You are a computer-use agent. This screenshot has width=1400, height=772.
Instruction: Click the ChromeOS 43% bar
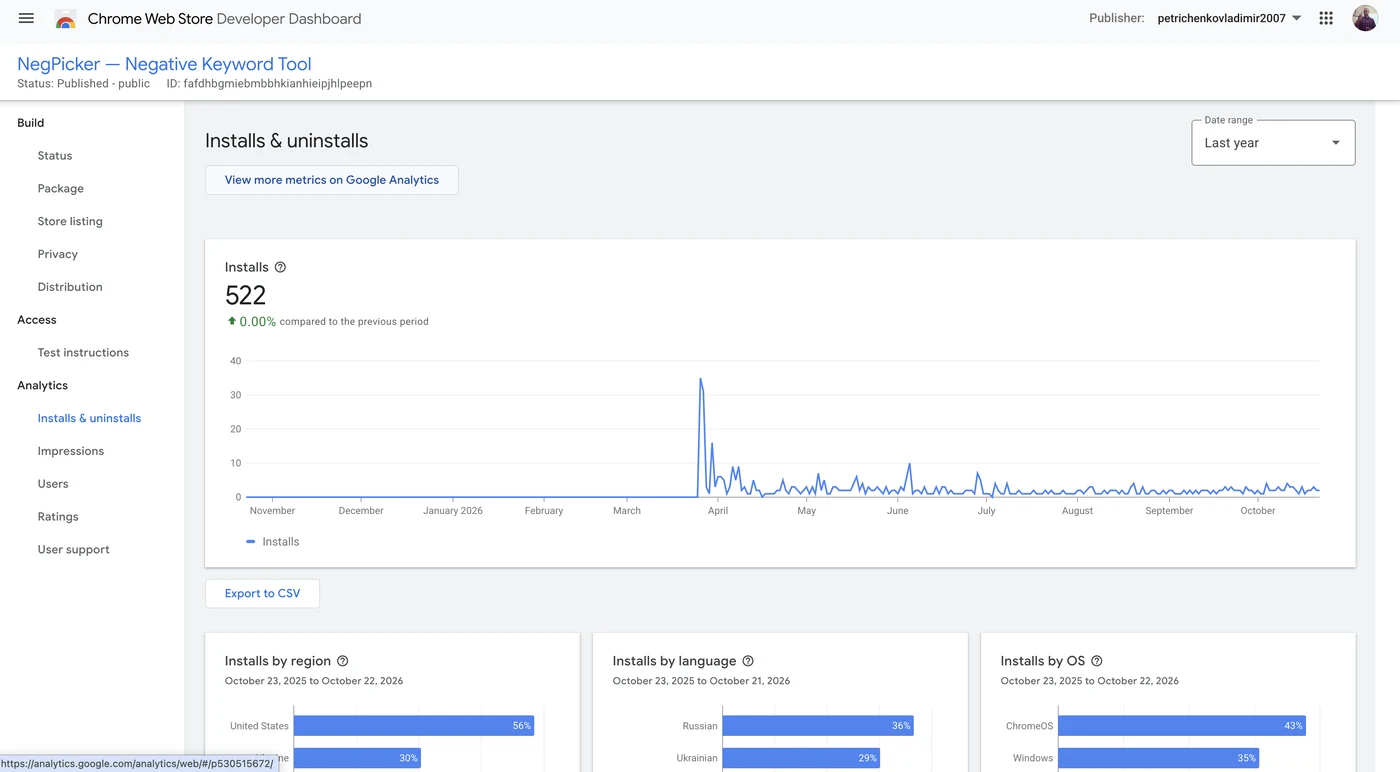coord(1182,726)
